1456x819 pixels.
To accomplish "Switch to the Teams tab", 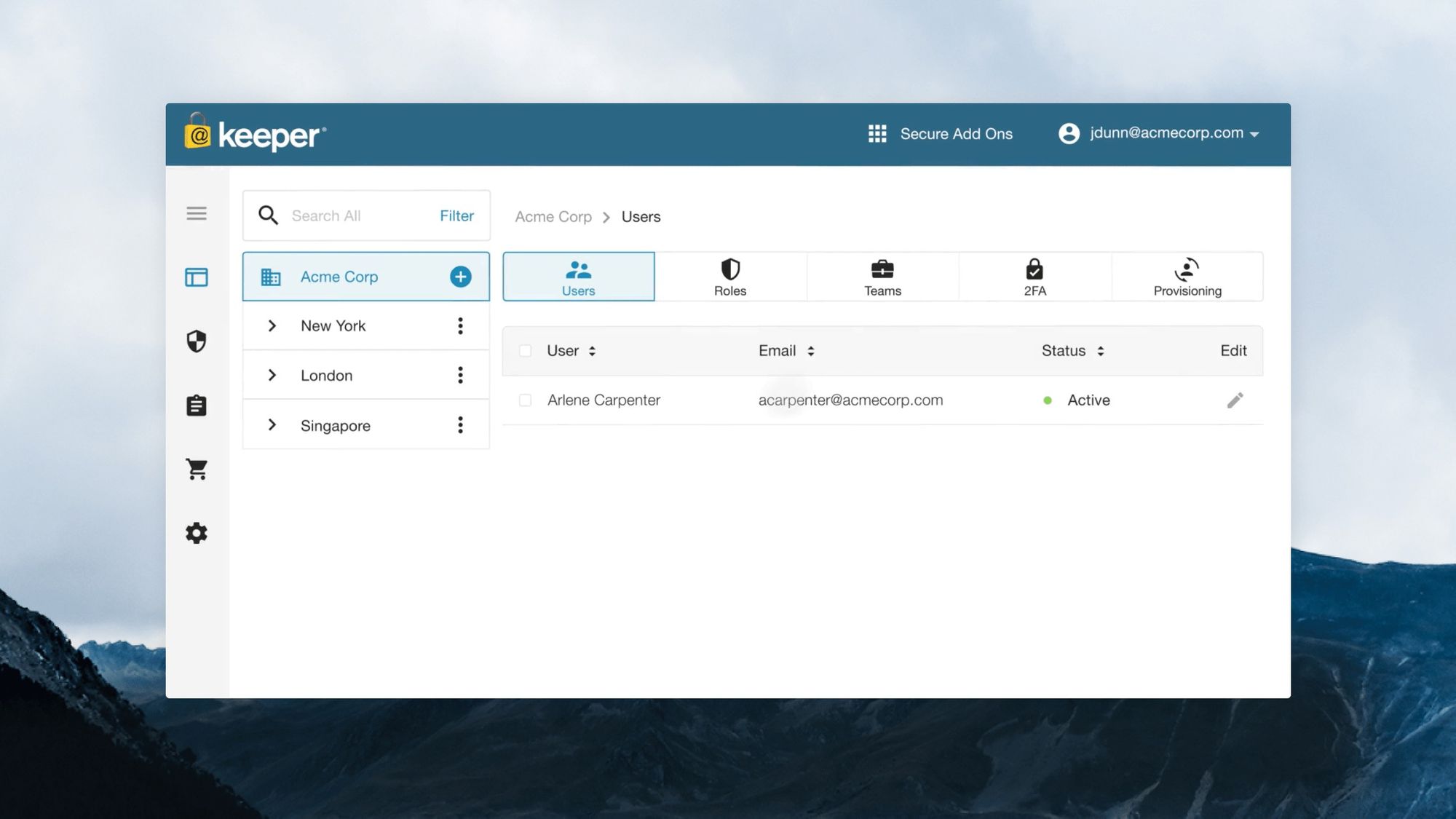I will (x=882, y=277).
